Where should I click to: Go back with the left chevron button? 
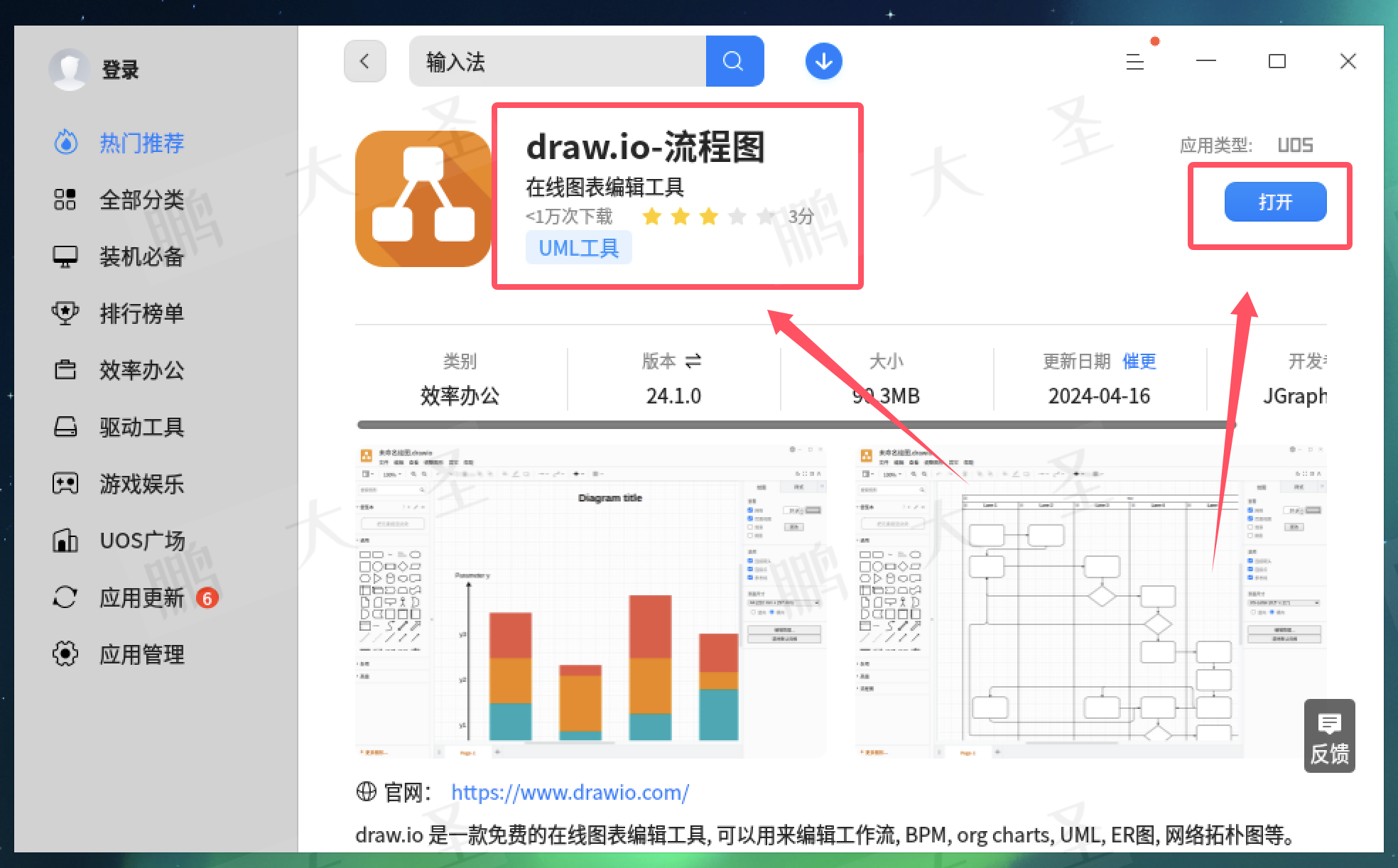[364, 61]
